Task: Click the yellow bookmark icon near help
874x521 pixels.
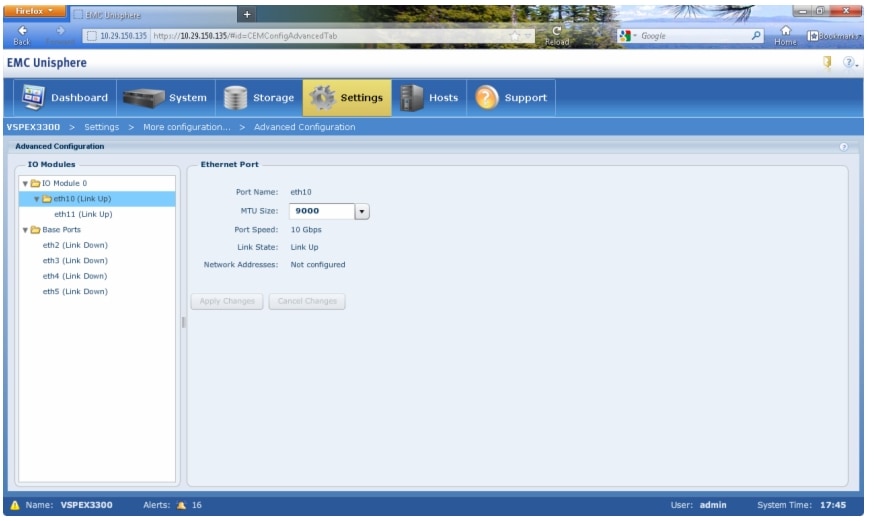Action: pos(828,63)
